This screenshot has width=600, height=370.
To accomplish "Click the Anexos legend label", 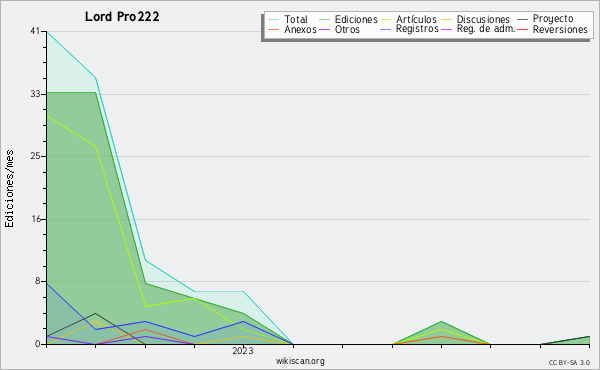I will (x=300, y=29).
